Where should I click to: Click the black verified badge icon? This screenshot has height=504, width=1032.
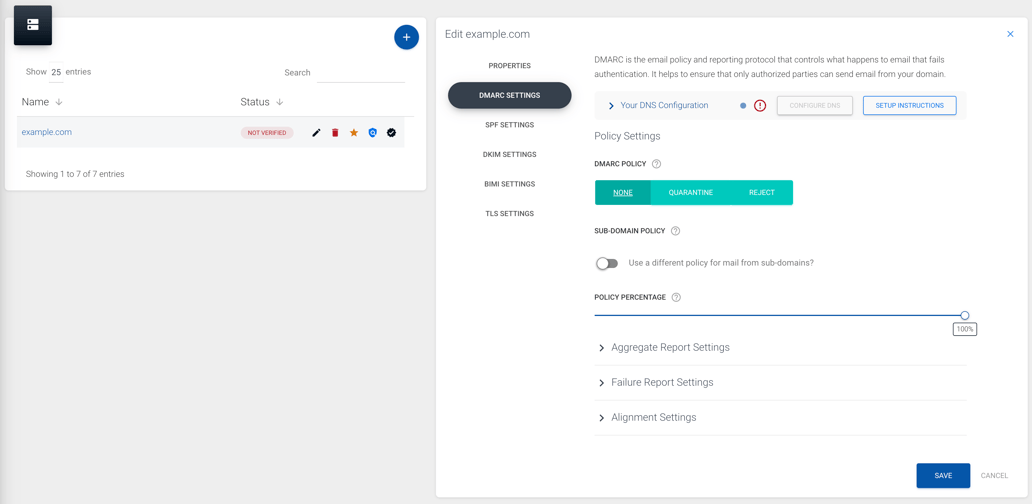(391, 133)
